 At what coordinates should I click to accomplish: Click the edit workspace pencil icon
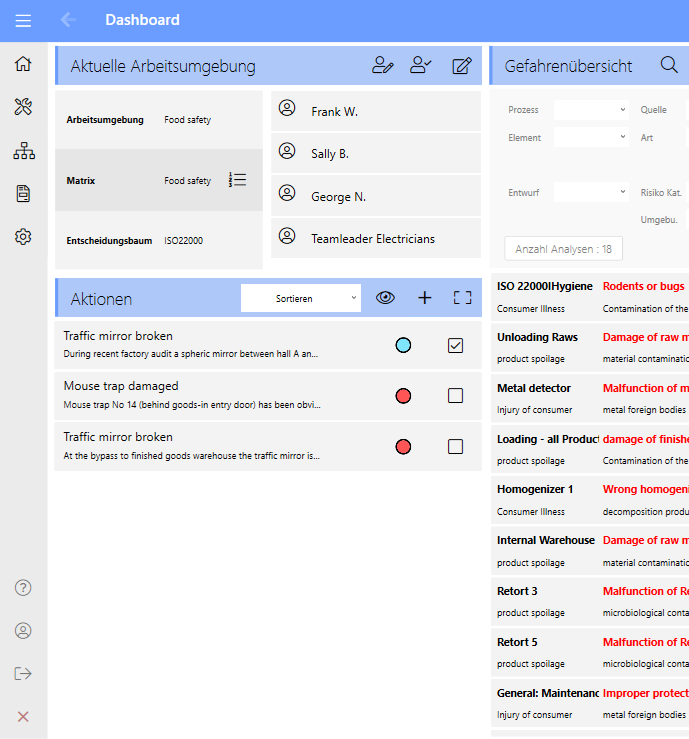(x=462, y=66)
